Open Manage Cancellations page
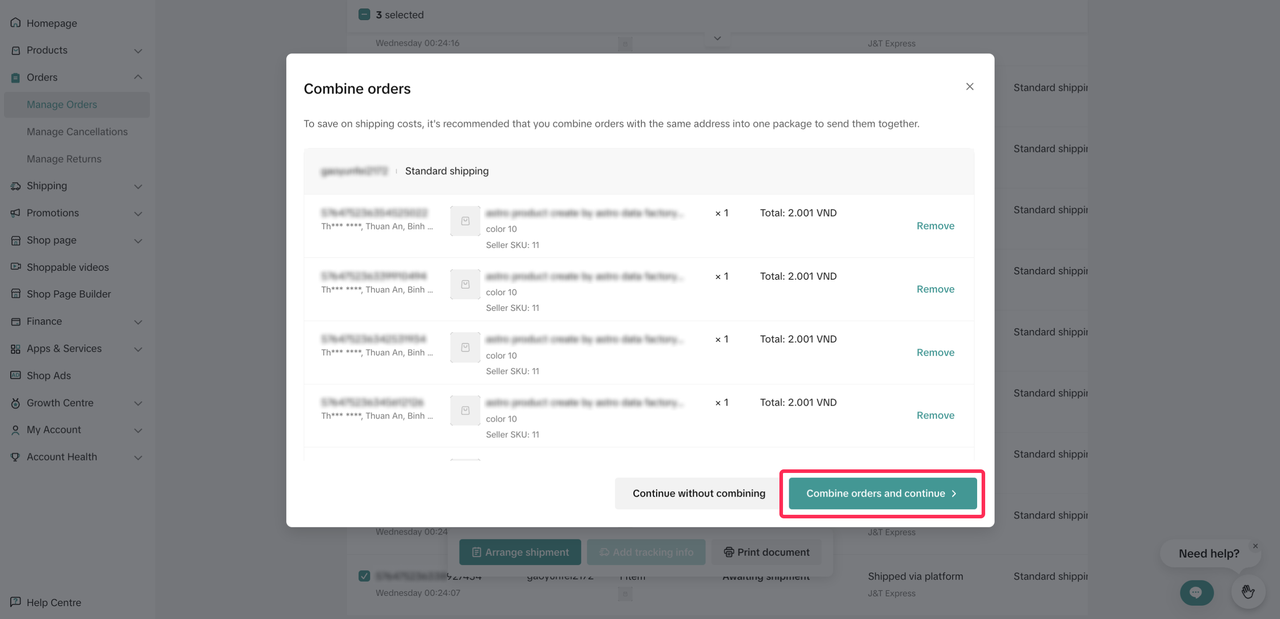1280x619 pixels. 77,132
